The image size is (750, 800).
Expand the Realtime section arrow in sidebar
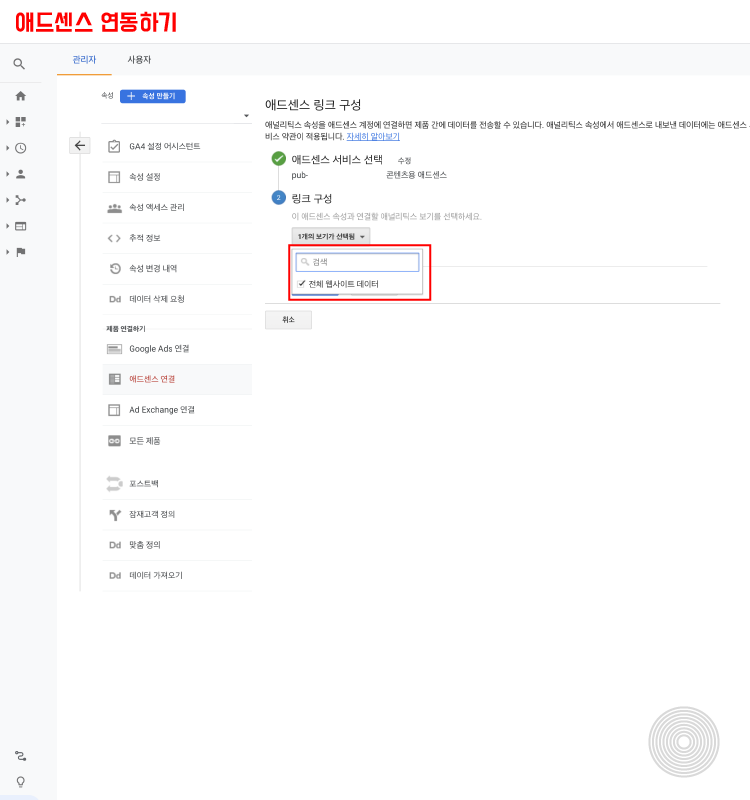click(7, 148)
